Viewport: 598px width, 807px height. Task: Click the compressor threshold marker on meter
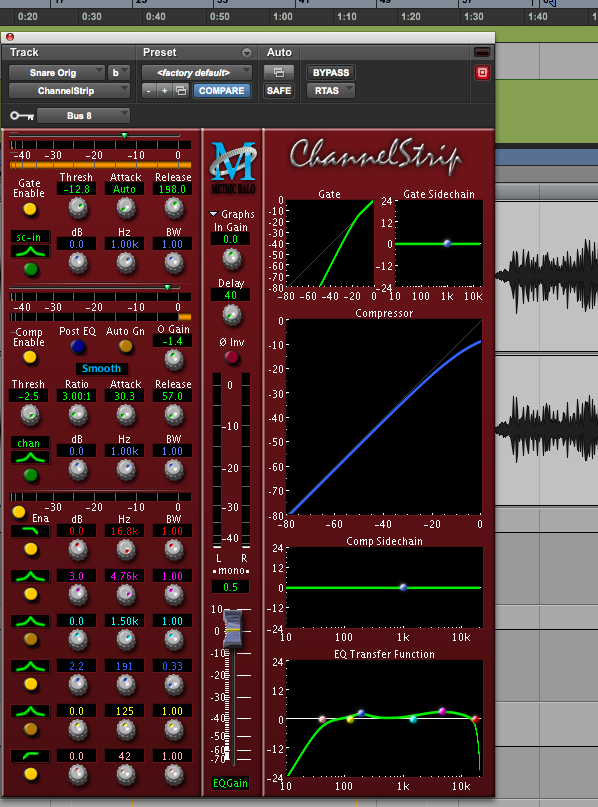click(167, 287)
